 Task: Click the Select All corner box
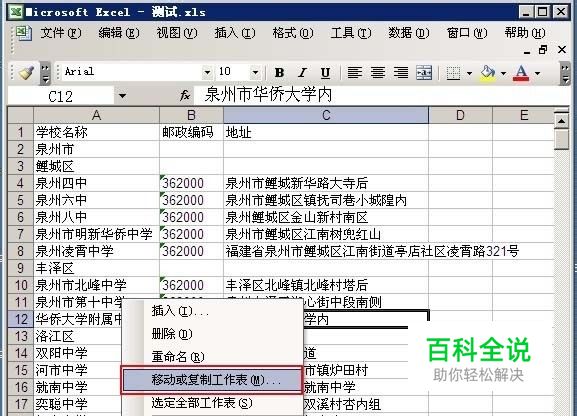point(21,115)
